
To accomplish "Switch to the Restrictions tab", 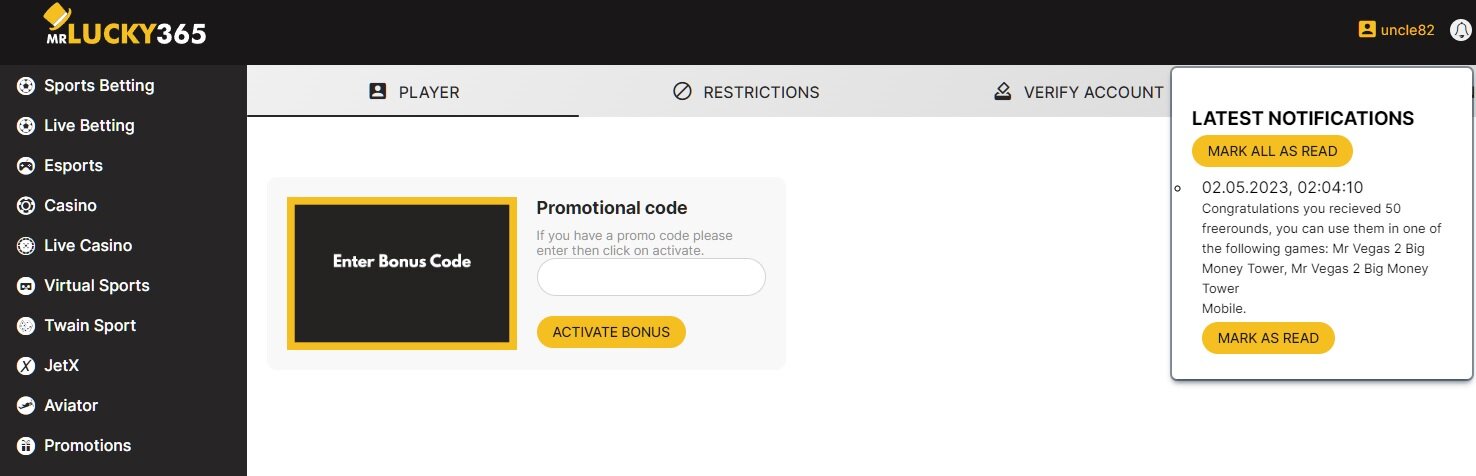I will point(746,92).
